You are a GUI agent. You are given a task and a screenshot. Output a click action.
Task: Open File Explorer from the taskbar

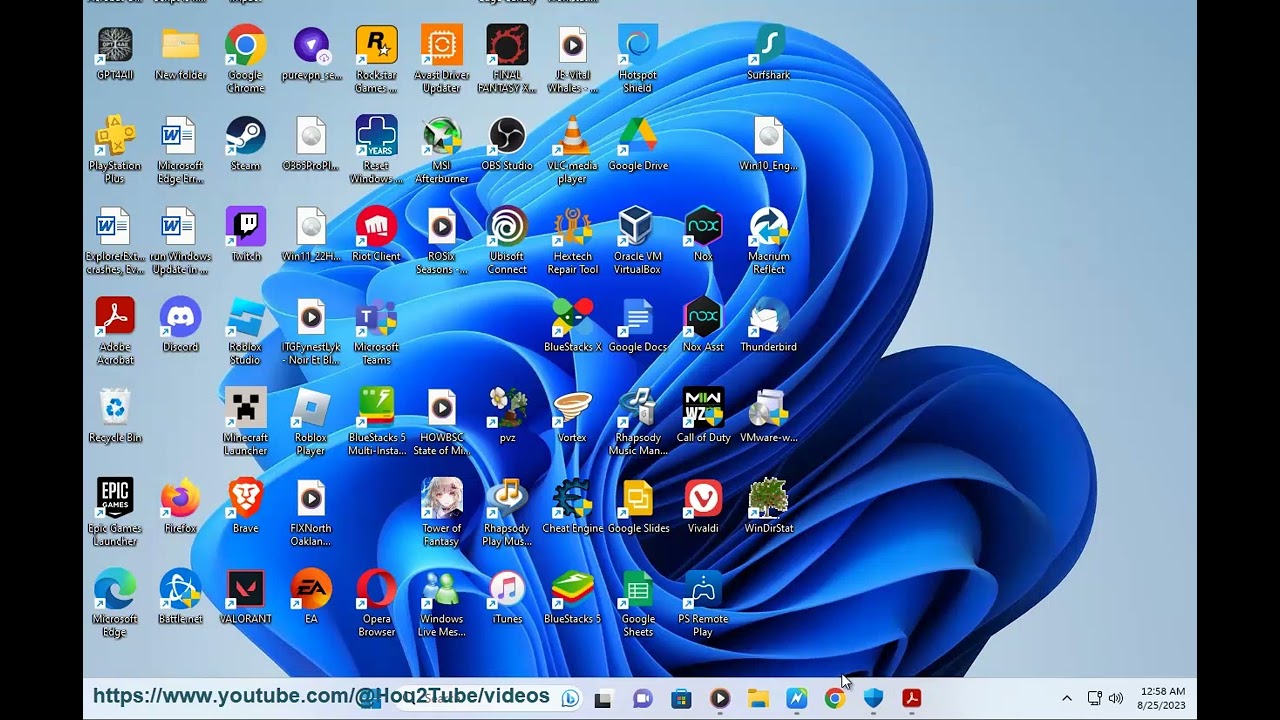click(x=758, y=699)
